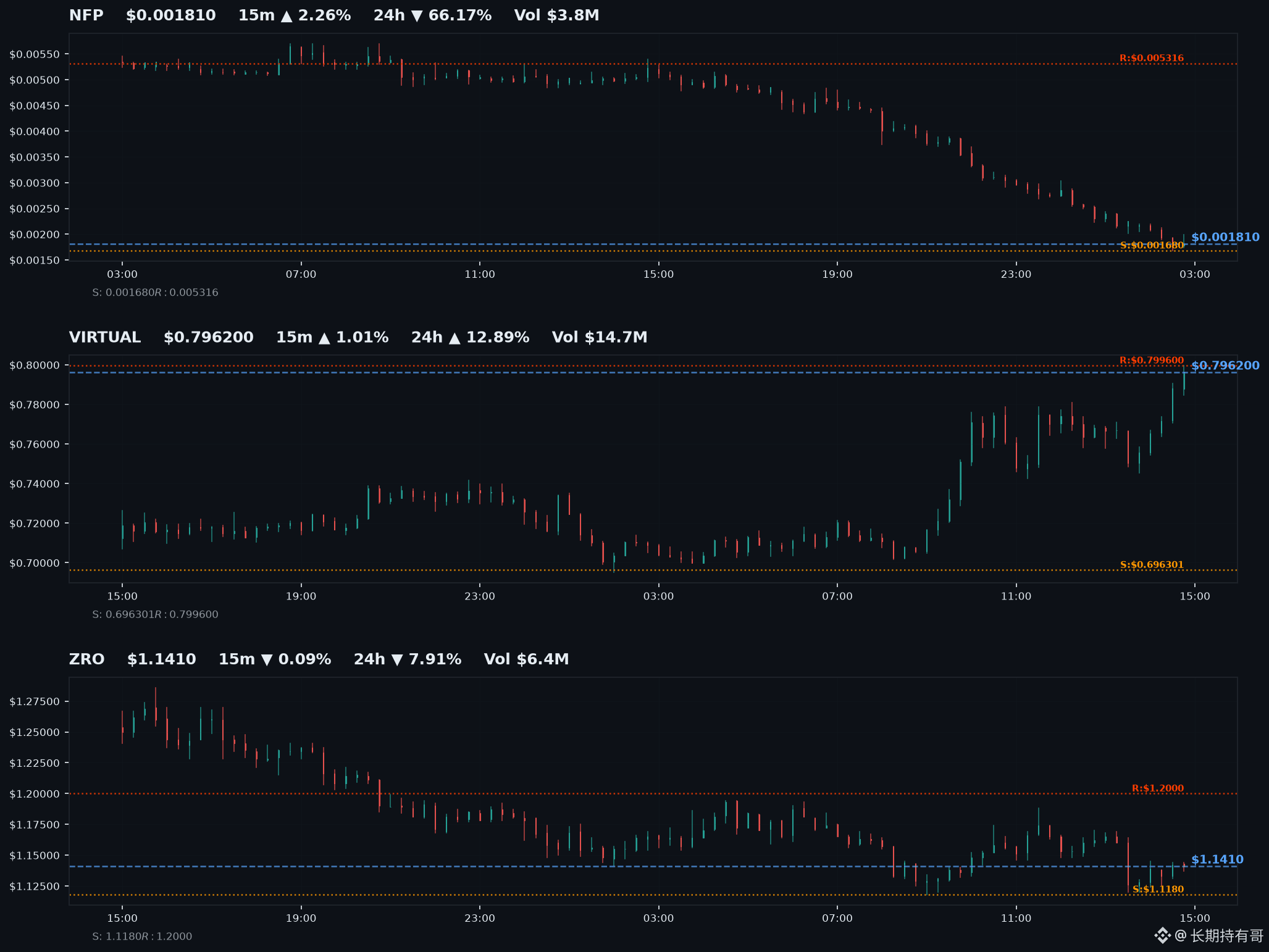This screenshot has width=1269, height=952.
Task: Click the $1.22500 y-axis label
Action: [35, 764]
